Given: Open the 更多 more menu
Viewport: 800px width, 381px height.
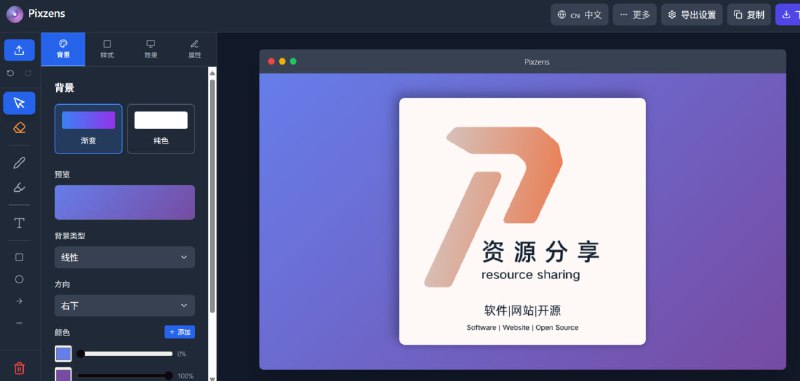Looking at the screenshot, I should point(635,15).
